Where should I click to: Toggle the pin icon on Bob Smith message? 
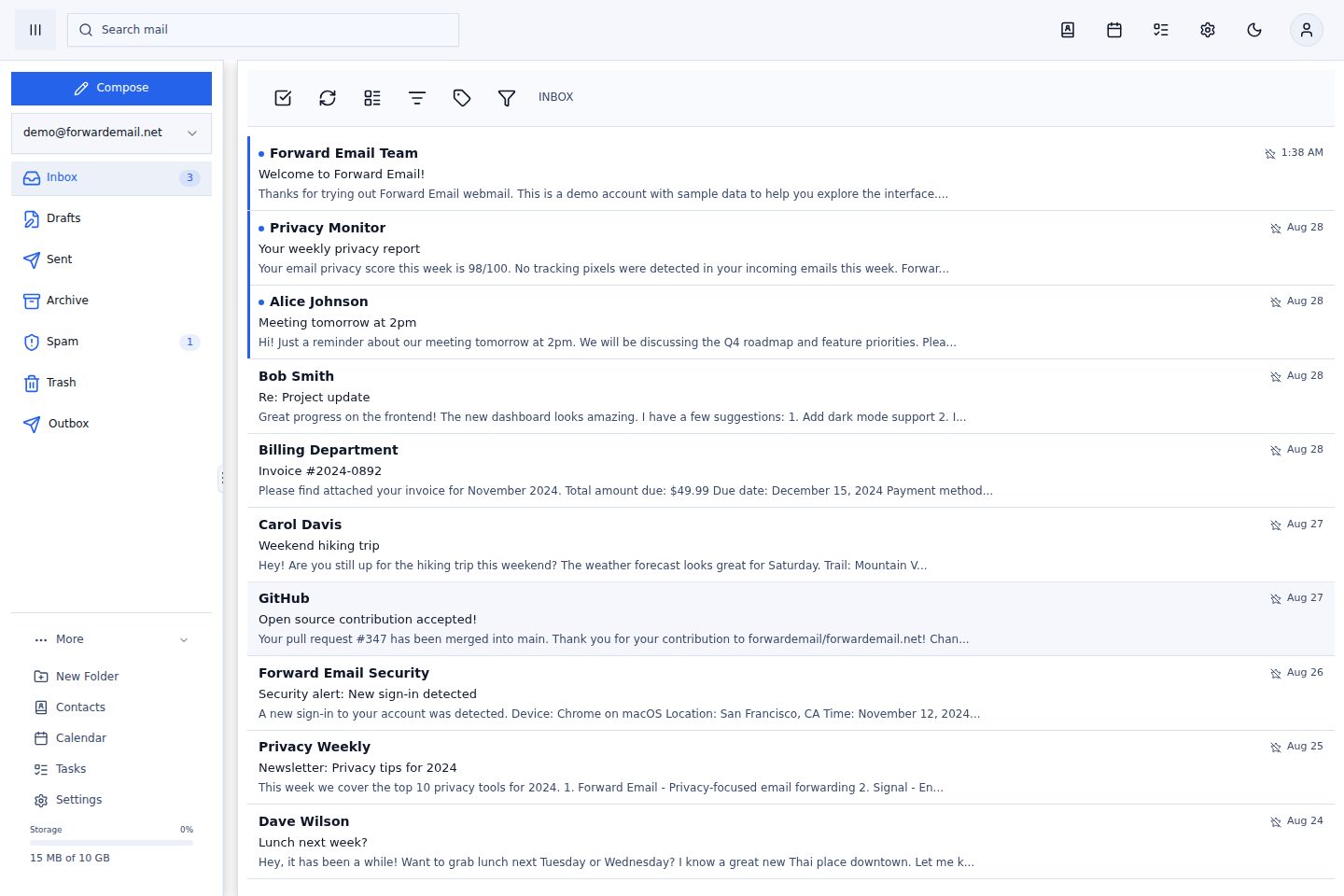(1276, 377)
